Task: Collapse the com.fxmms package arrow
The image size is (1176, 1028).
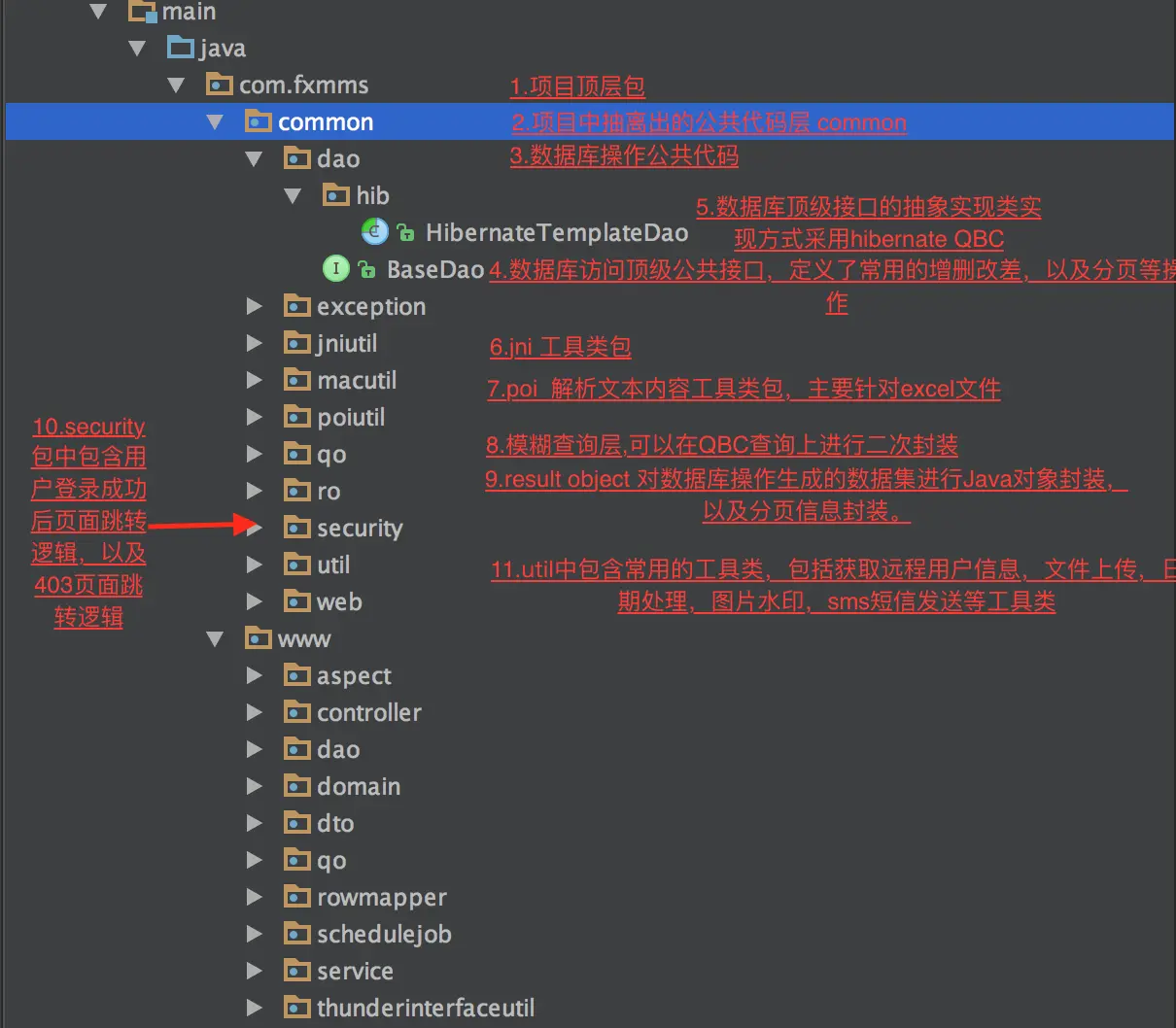Action: pyautogui.click(x=176, y=85)
